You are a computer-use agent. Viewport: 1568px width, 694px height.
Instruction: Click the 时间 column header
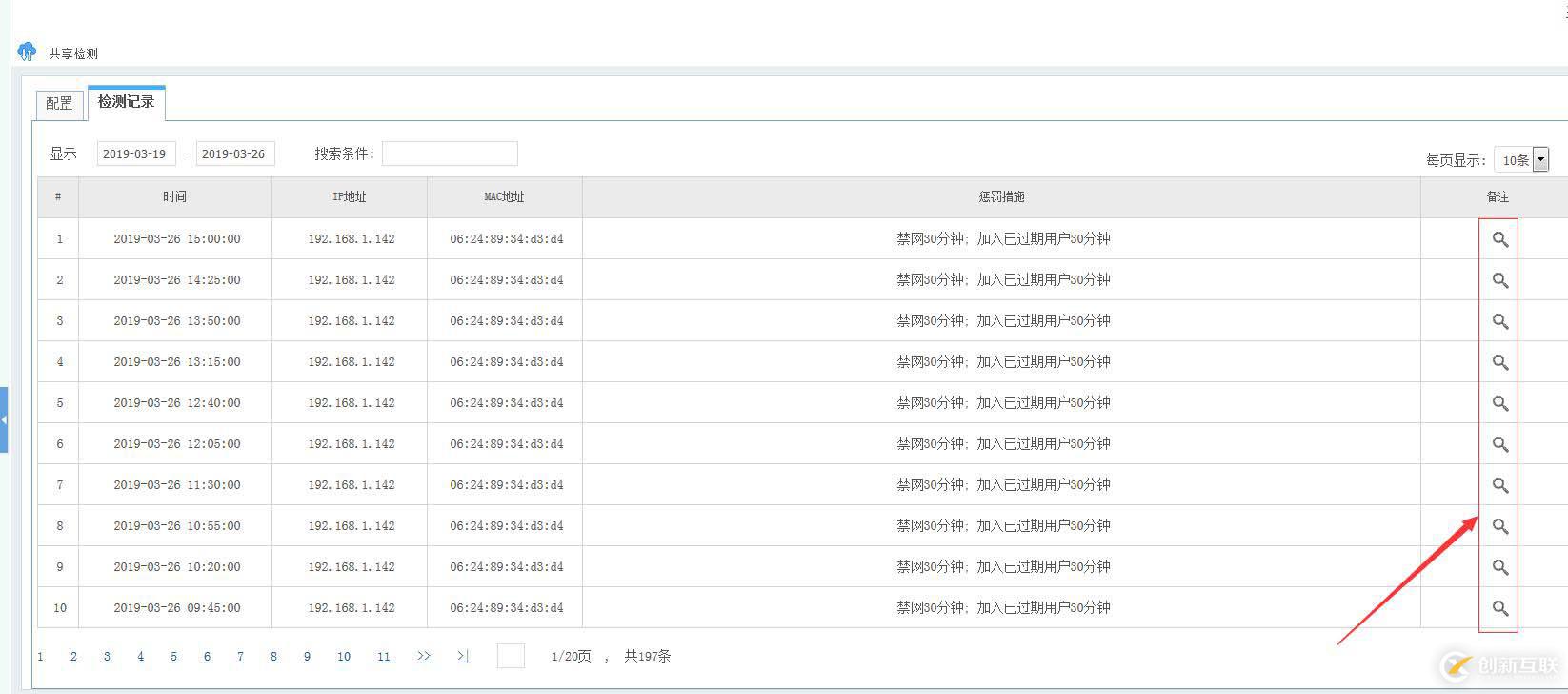pyautogui.click(x=175, y=197)
